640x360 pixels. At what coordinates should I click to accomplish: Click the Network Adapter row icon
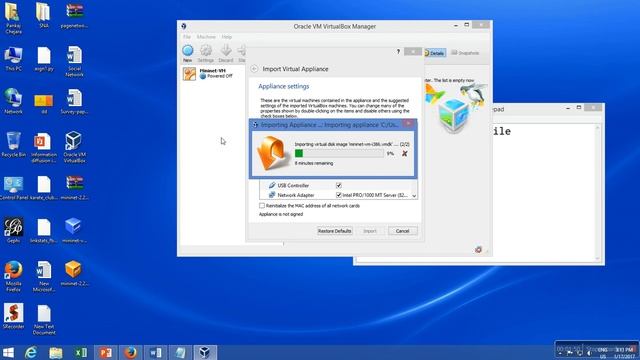tap(272, 195)
